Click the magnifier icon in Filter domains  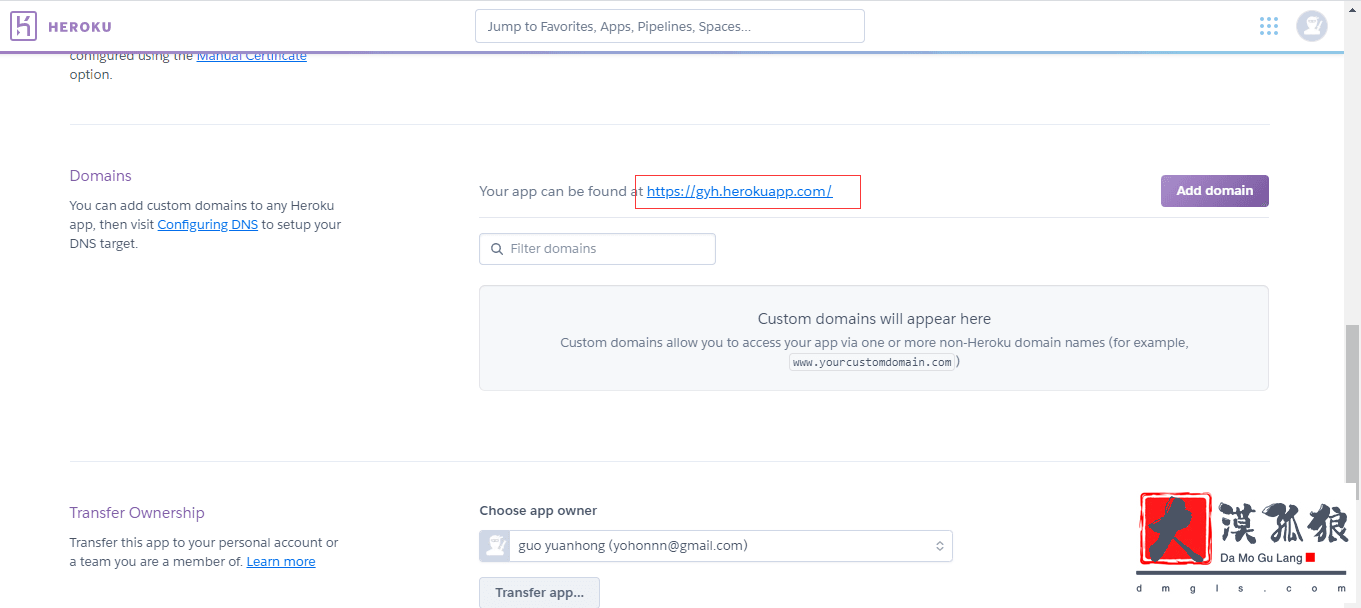[x=497, y=249]
